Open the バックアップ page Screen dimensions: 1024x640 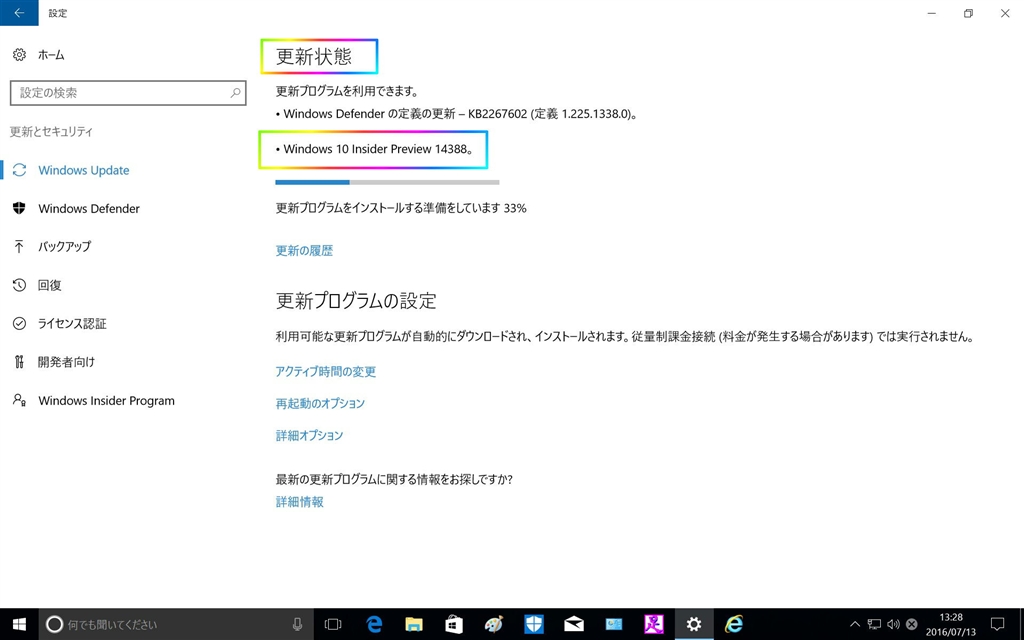[x=64, y=246]
